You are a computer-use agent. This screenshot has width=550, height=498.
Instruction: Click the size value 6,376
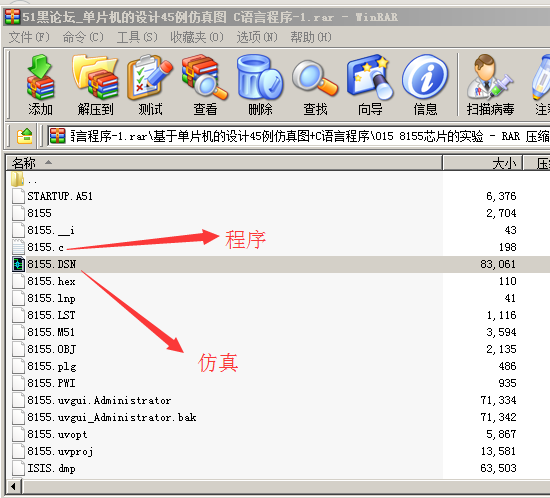[x=501, y=196]
